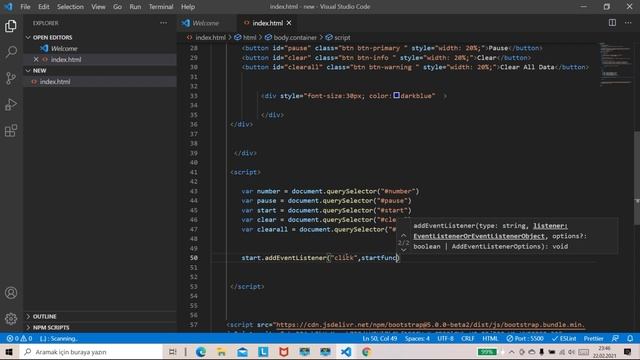640x360 pixels.
Task: Open the Run and Debug view
Action: [x=11, y=104]
